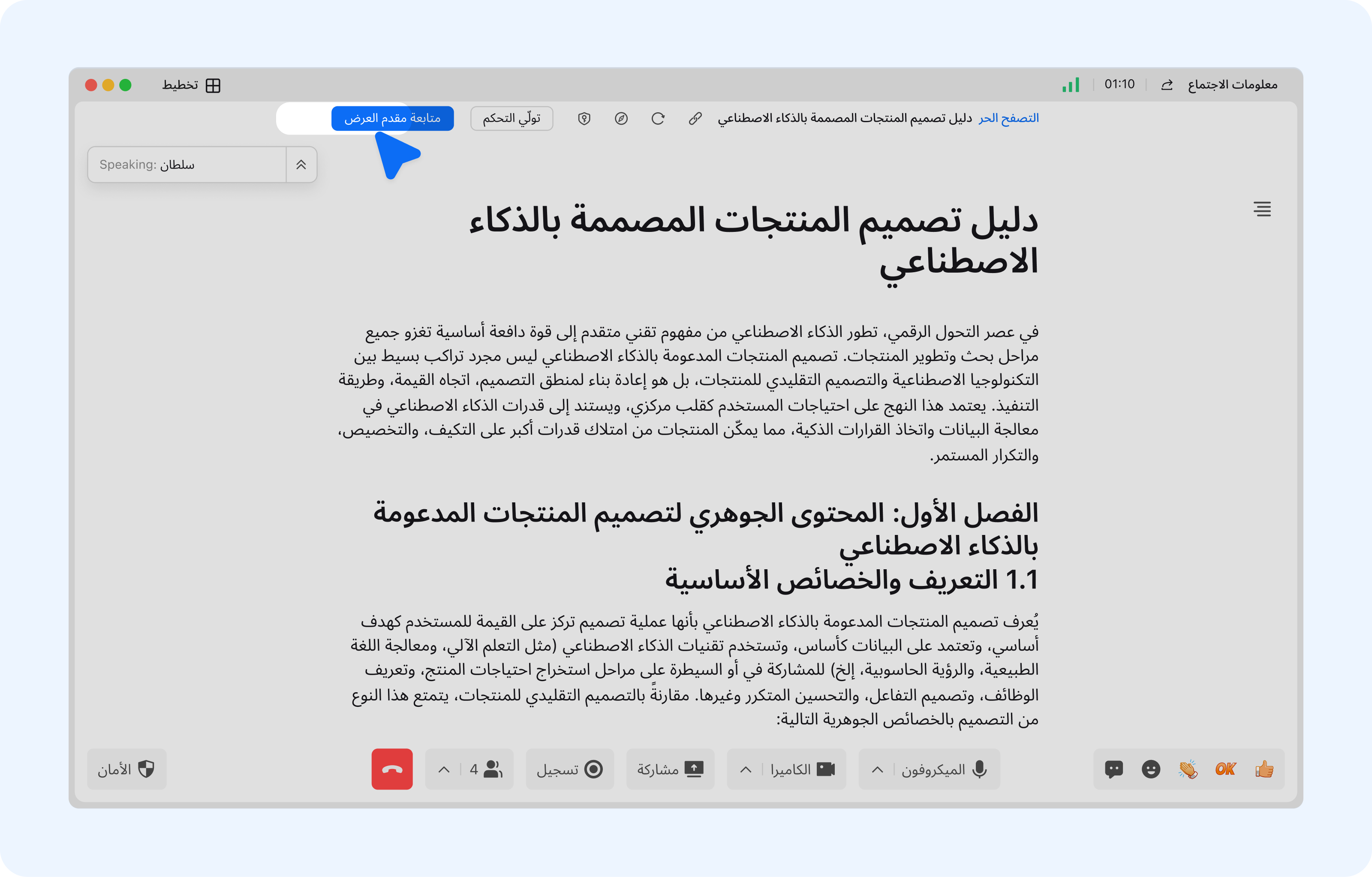Screen dimensions: 1372x877
Task: Open chat speech bubble icon
Action: 1113,769
